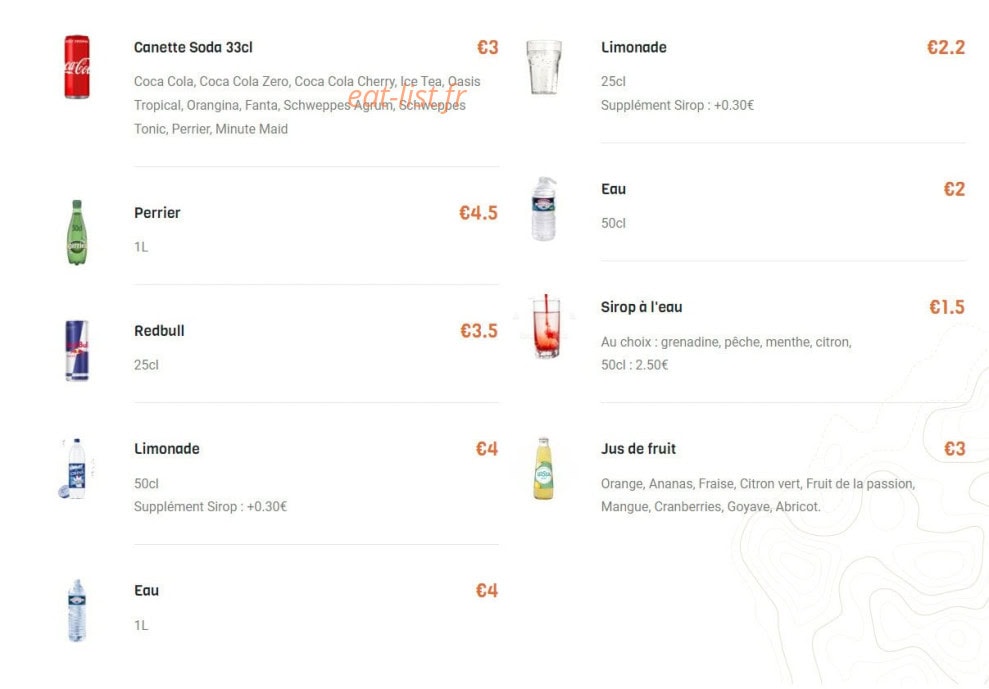
Task: Click the Eau 1L title
Action: pyautogui.click(x=146, y=591)
